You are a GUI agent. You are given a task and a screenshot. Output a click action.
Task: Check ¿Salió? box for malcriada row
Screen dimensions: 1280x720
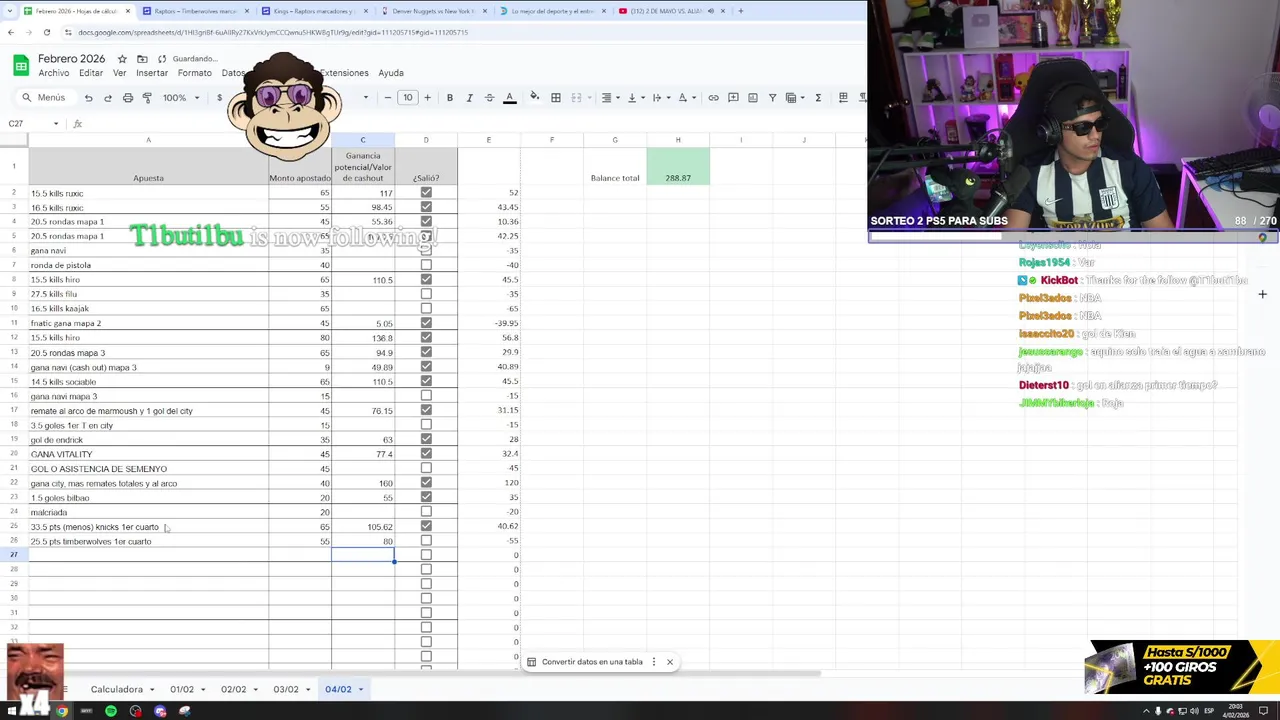(426, 512)
